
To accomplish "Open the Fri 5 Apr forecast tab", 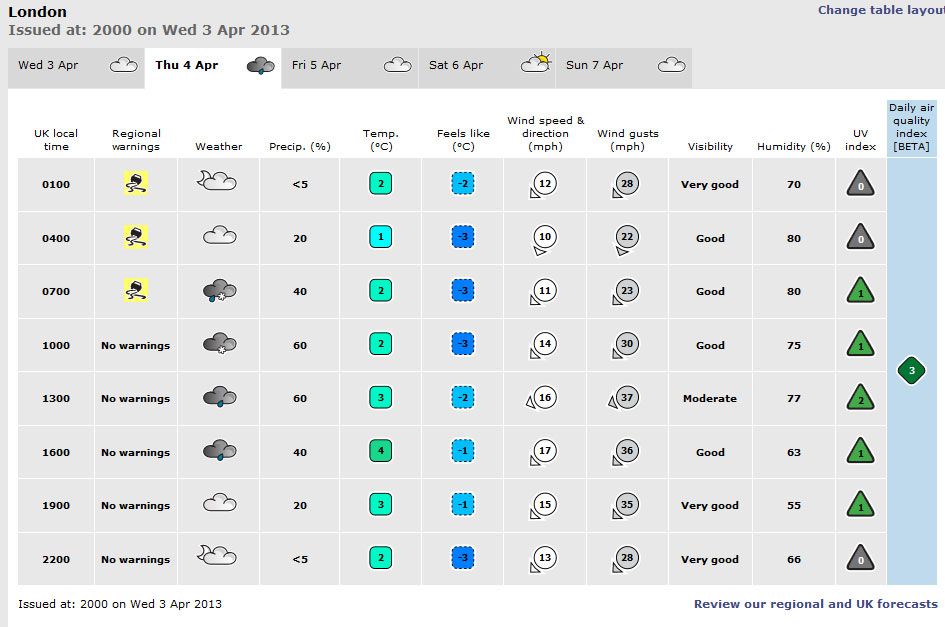I will pyautogui.click(x=350, y=66).
